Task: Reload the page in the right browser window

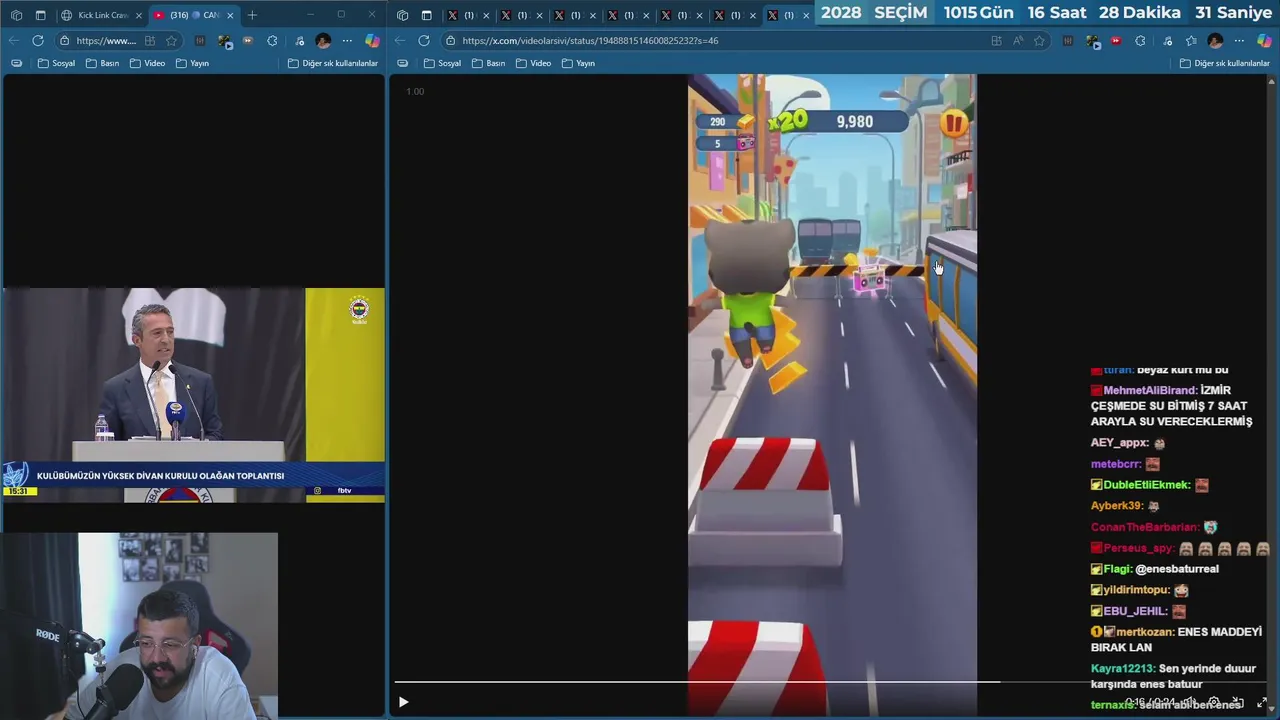Action: (x=424, y=41)
